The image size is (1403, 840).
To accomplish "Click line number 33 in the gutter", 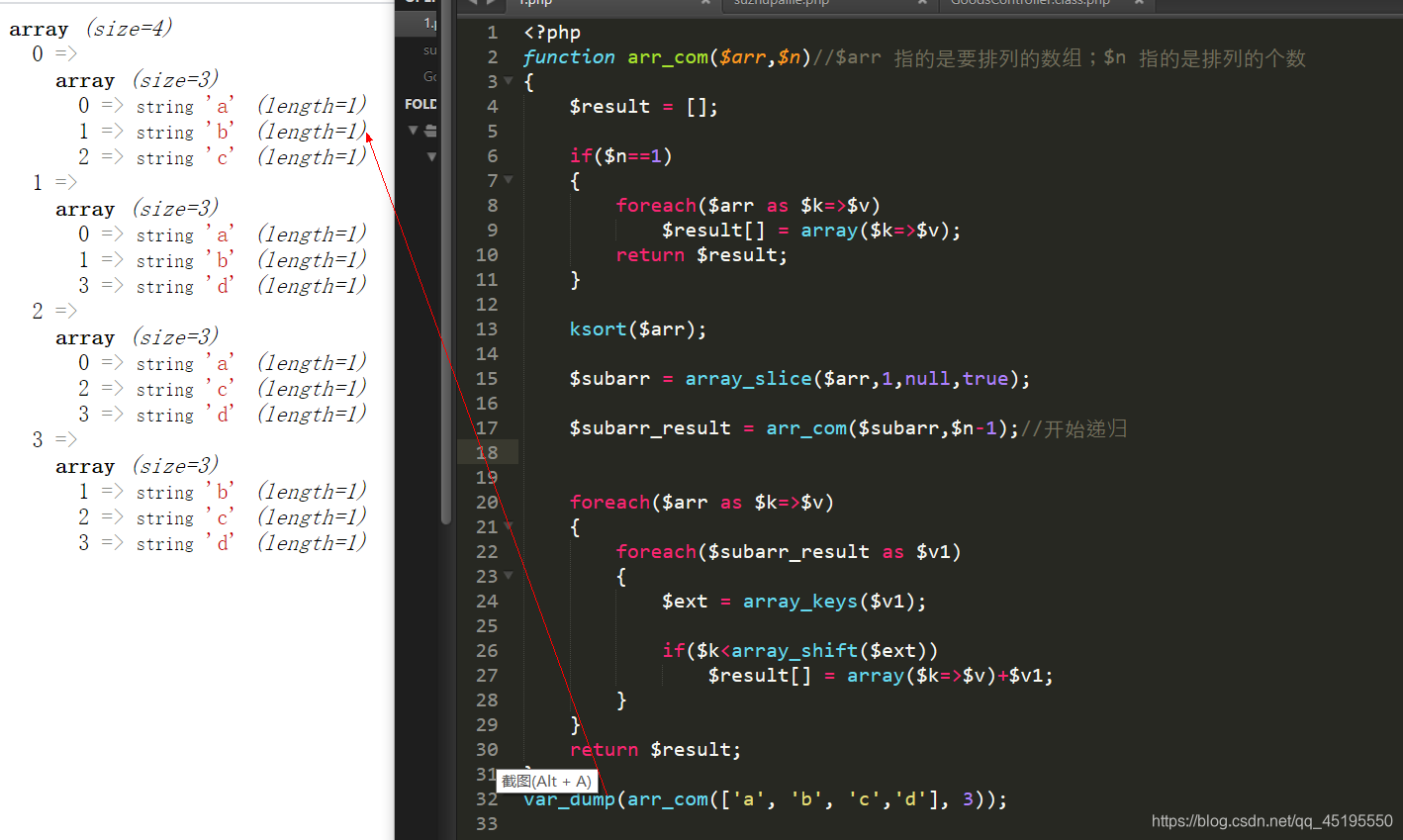I will (487, 823).
